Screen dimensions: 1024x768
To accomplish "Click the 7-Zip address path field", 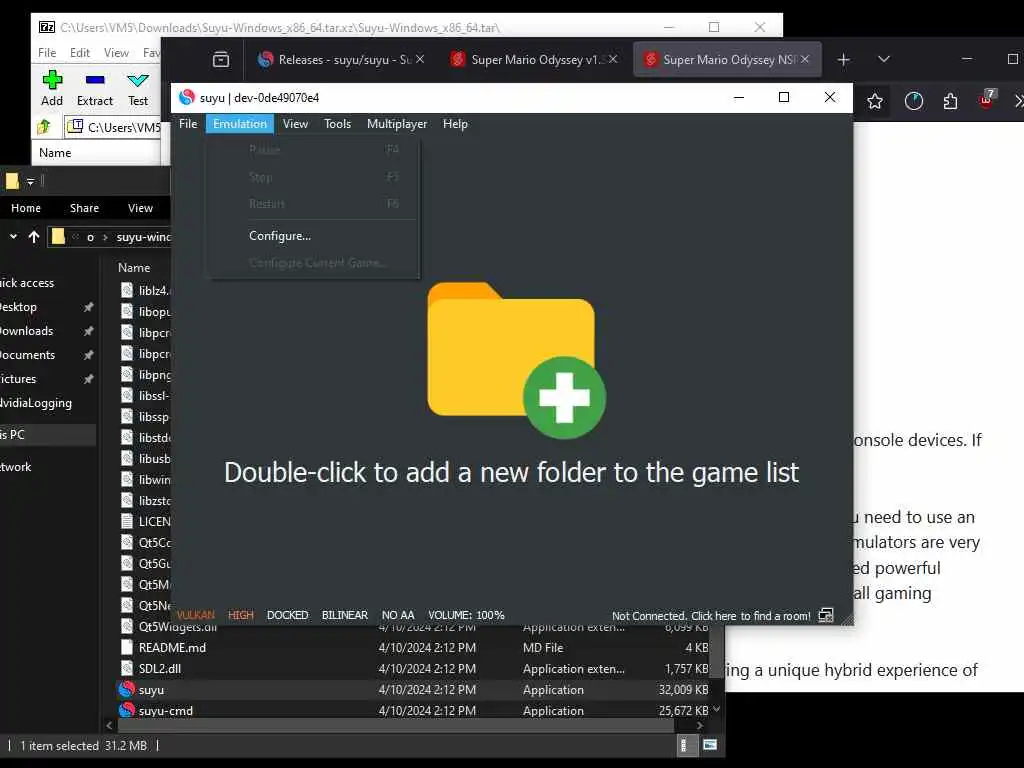I will tap(113, 127).
